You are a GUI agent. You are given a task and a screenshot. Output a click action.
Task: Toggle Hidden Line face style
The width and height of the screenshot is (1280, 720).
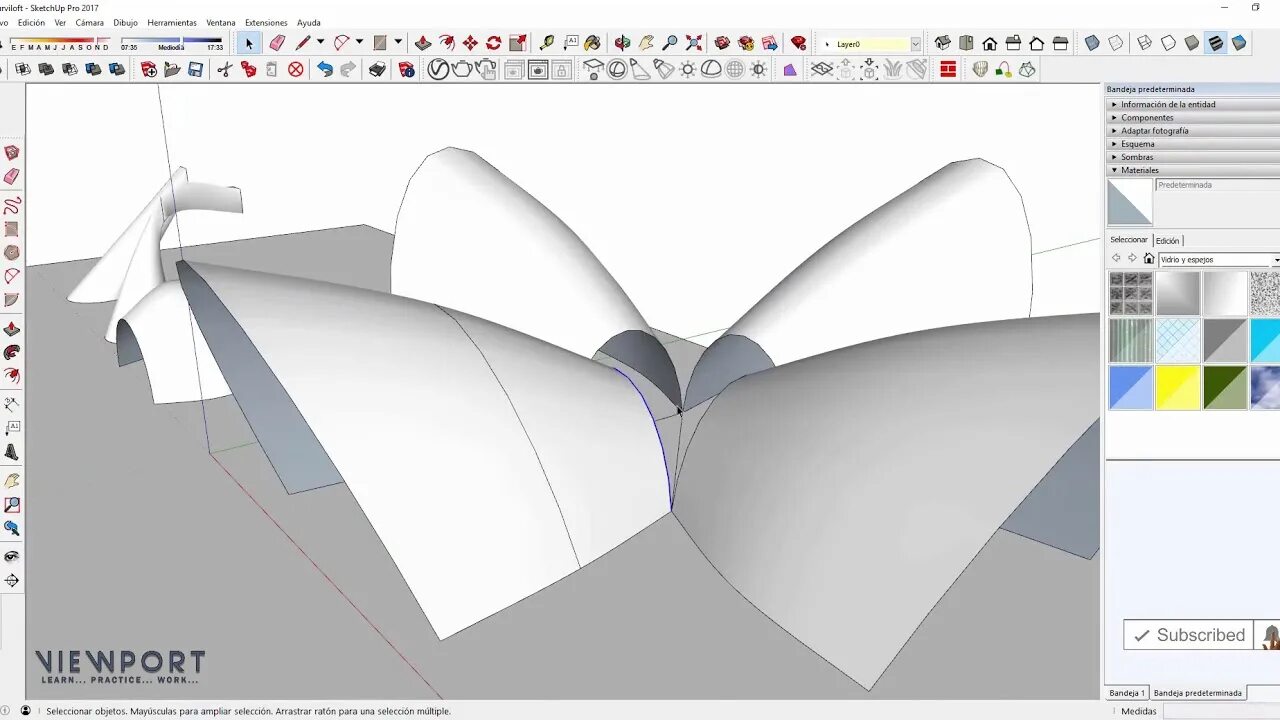click(1168, 43)
